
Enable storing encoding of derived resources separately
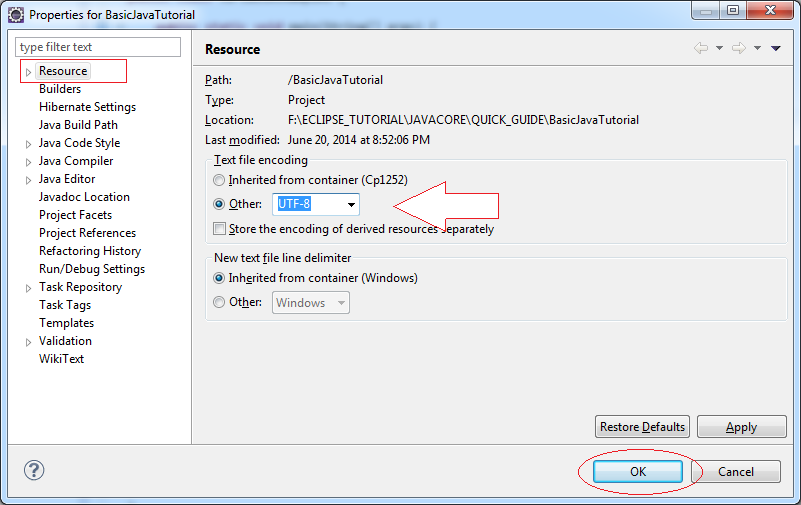(219, 229)
